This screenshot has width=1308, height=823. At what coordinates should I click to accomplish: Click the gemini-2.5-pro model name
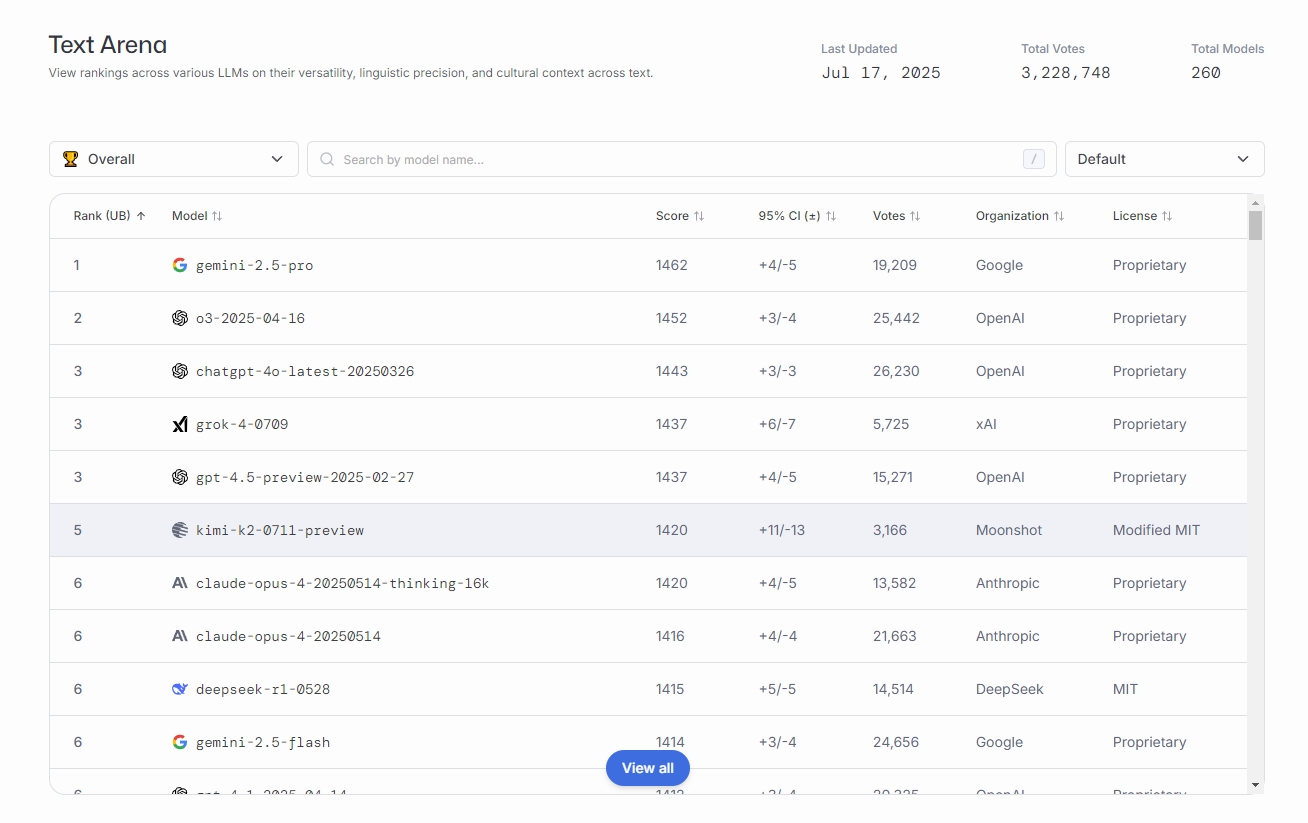pyautogui.click(x=254, y=265)
